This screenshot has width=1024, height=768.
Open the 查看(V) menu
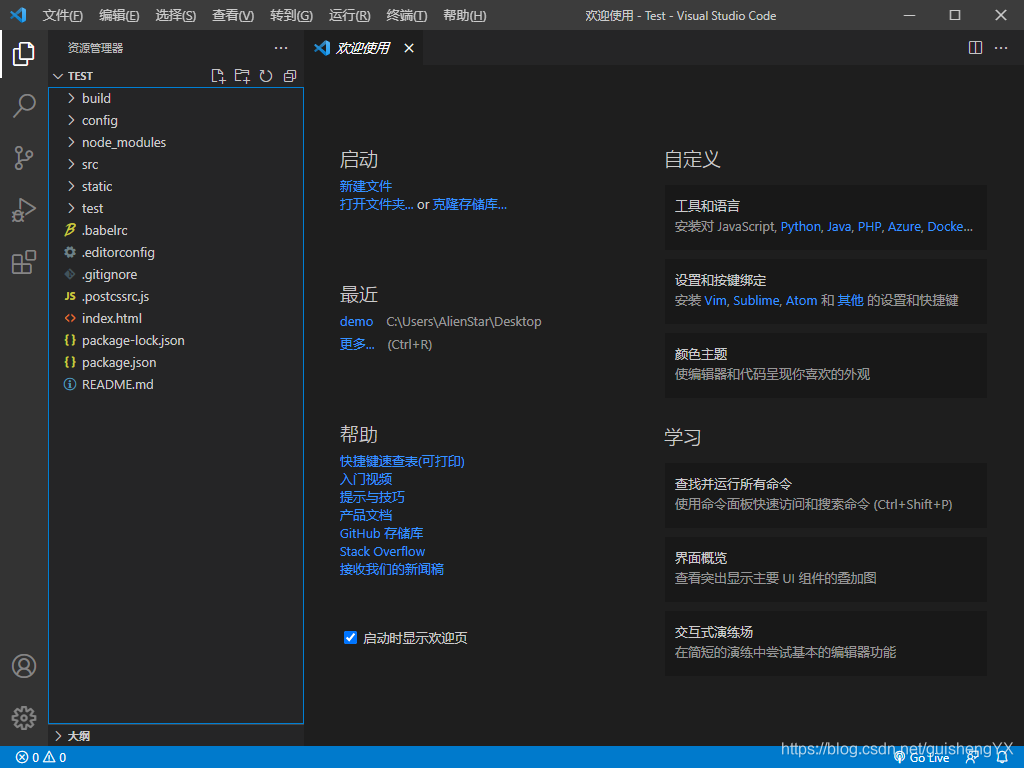coord(233,16)
